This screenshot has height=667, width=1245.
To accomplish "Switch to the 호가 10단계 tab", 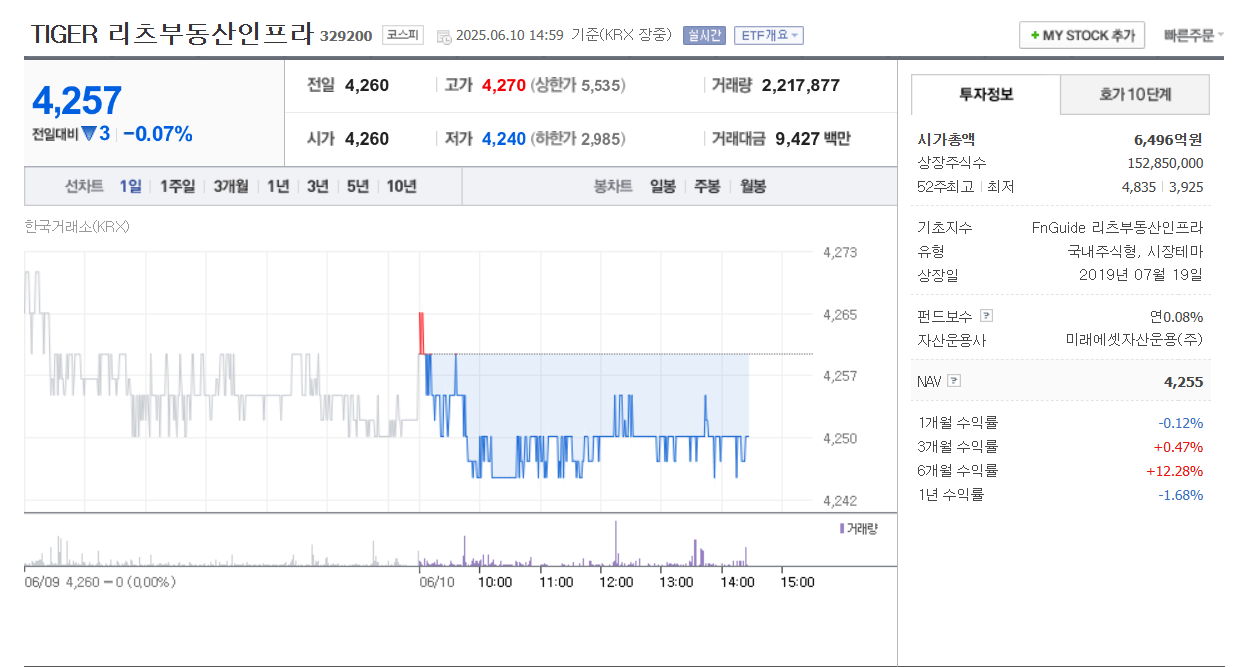I will click(1137, 93).
